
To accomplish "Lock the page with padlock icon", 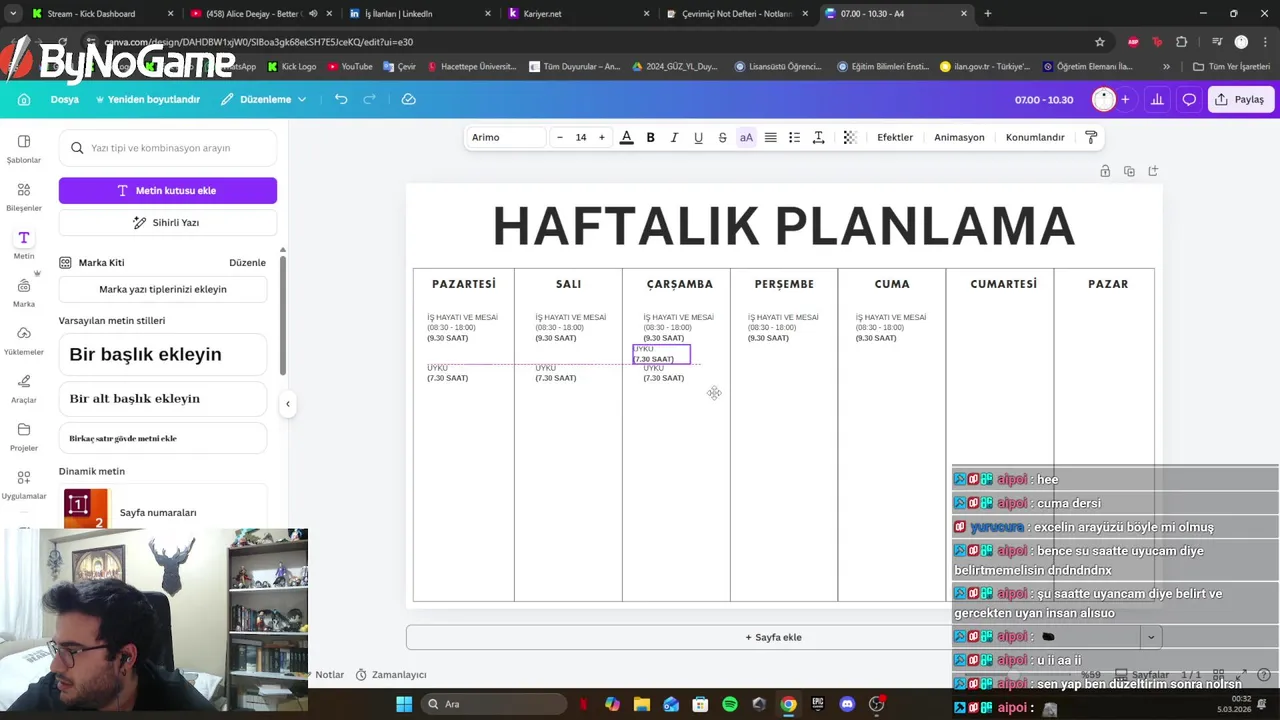I will [x=1105, y=171].
